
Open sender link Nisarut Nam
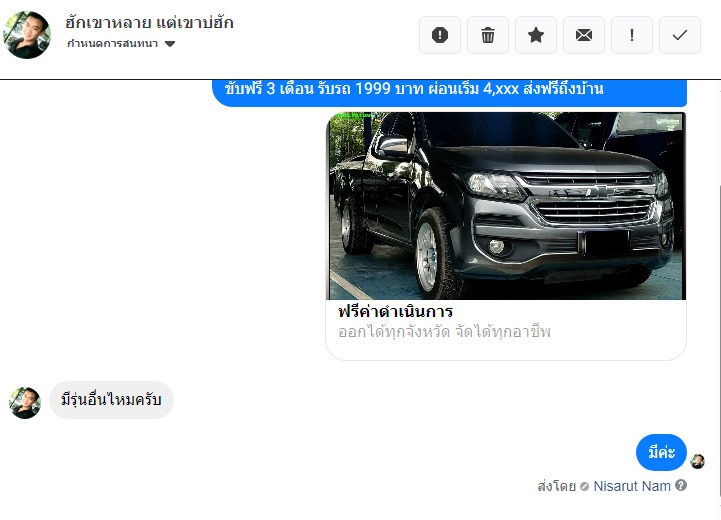click(632, 486)
